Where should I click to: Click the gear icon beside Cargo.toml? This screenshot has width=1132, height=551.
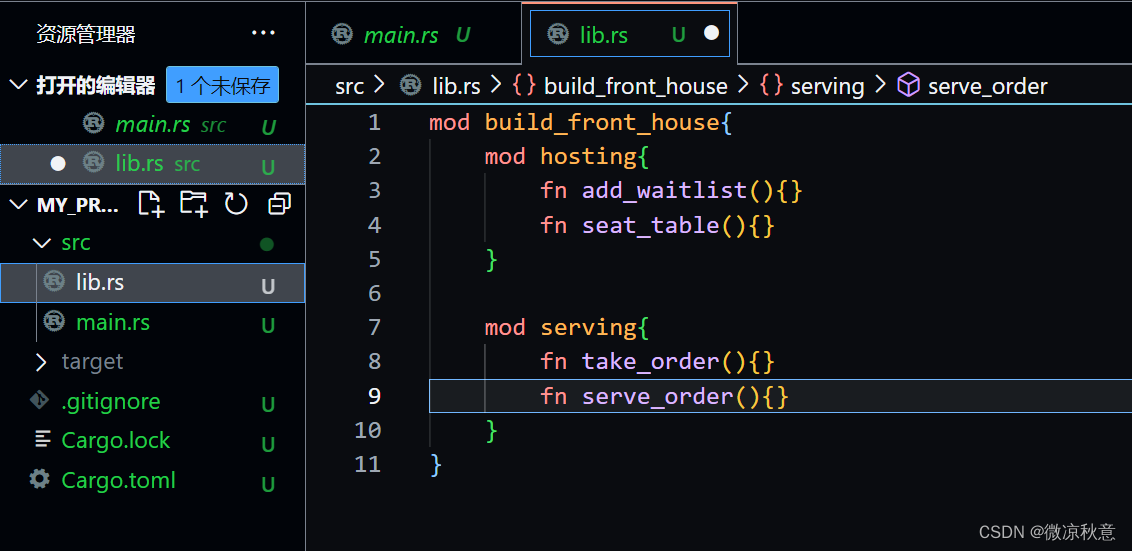(40, 478)
